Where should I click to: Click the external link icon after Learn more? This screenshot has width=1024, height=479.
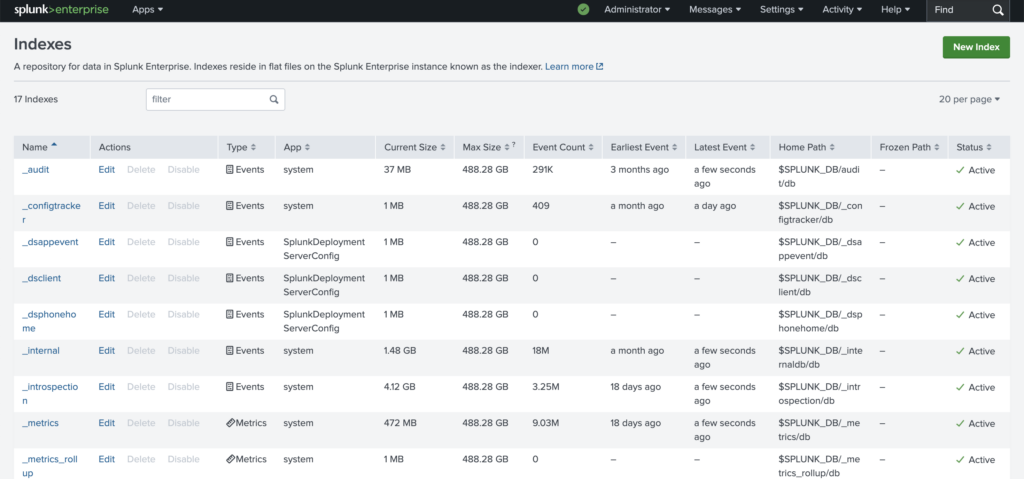(600, 67)
